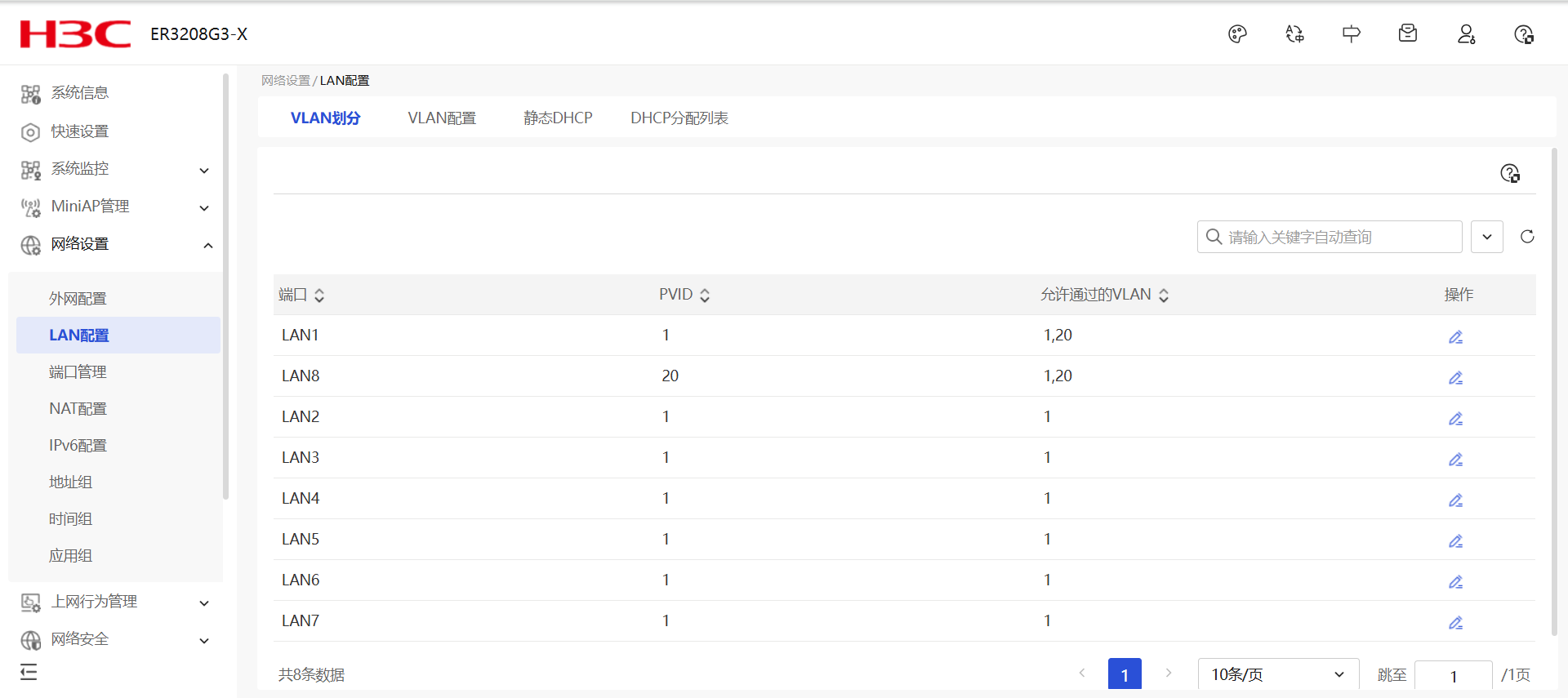Switch to the VLAN配置 tab

click(442, 118)
